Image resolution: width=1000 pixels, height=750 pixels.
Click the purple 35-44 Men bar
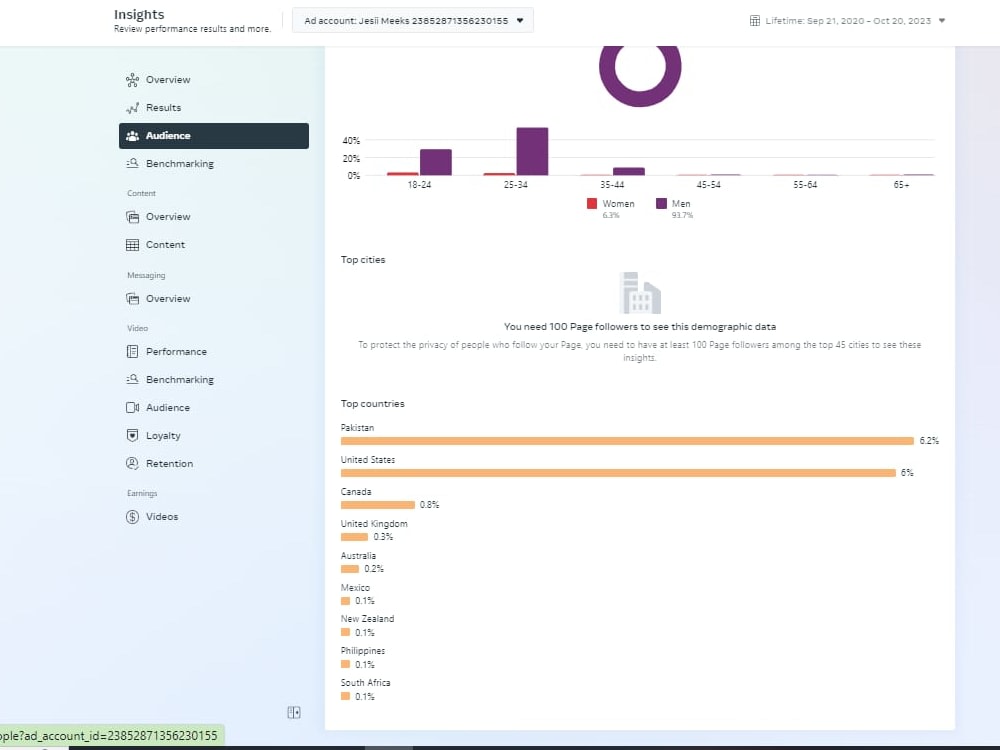tap(629, 172)
